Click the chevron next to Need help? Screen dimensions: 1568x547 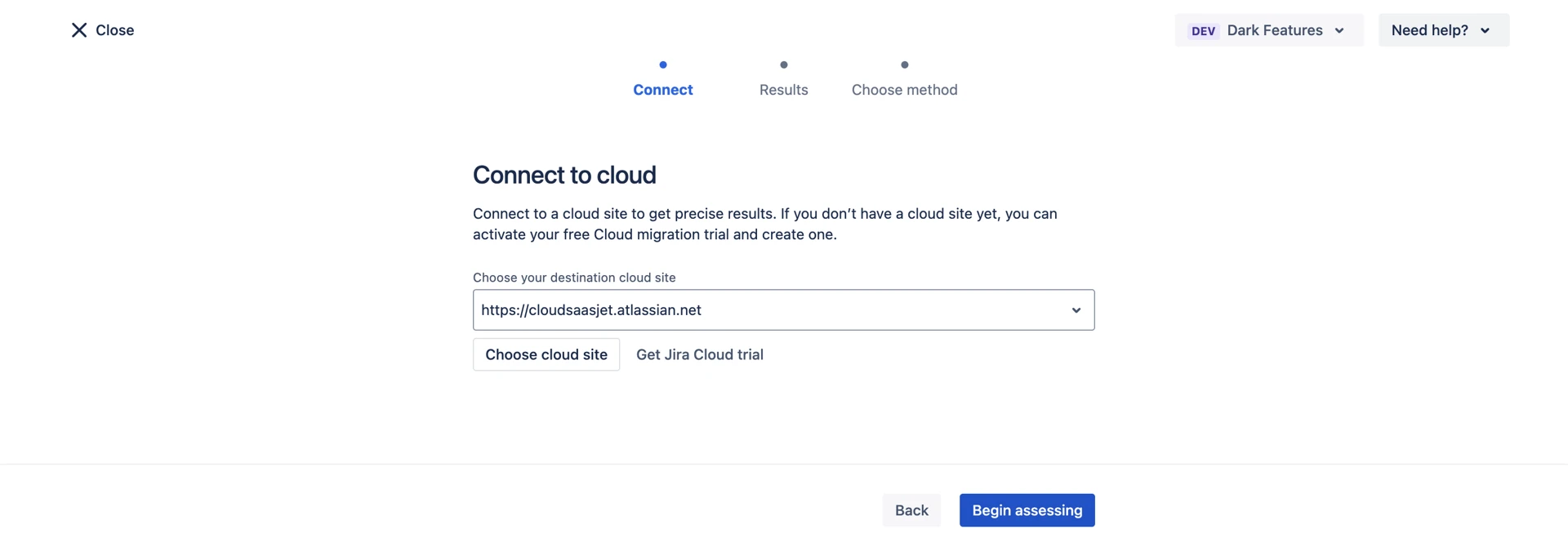(x=1485, y=31)
